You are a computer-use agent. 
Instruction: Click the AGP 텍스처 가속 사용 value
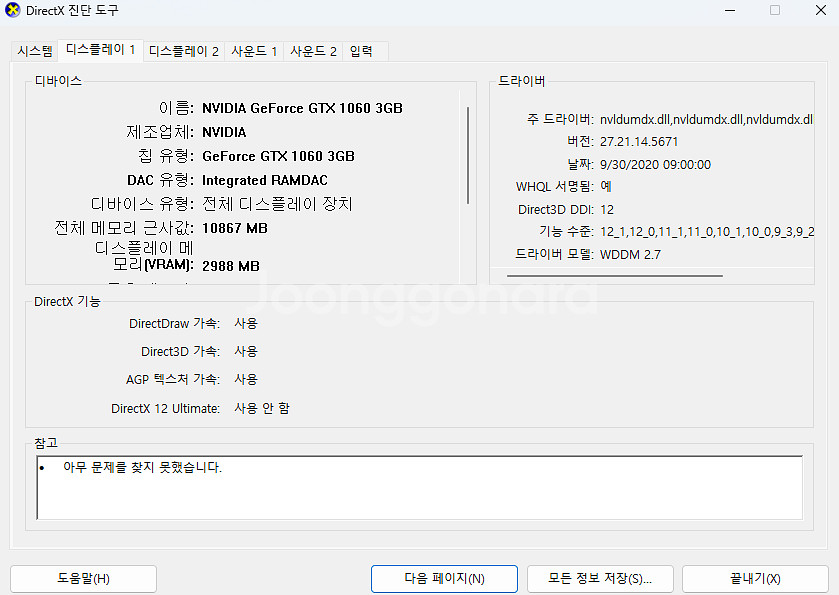246,379
